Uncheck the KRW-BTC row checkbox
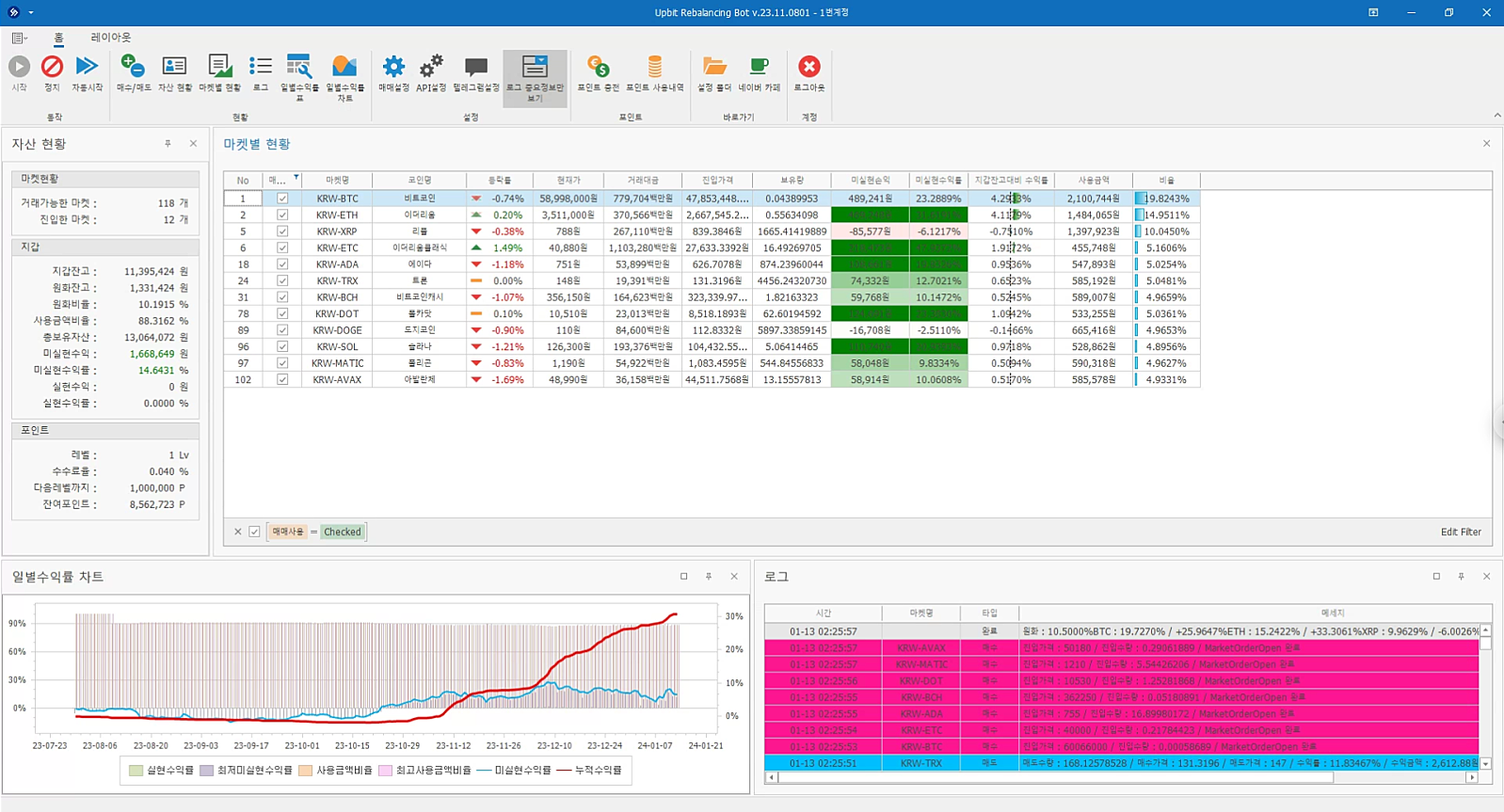Image resolution: width=1504 pixels, height=812 pixels. (282, 199)
